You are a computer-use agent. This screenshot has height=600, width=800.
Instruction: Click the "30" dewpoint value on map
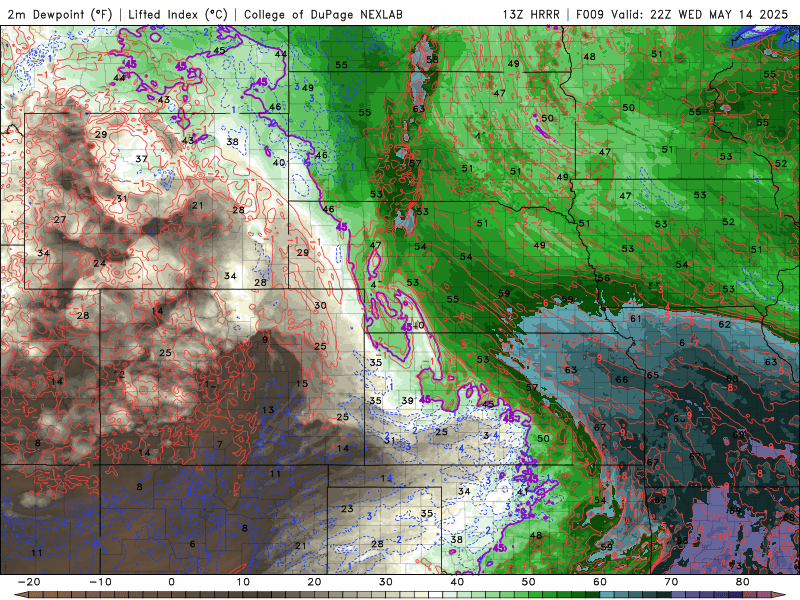tap(320, 306)
